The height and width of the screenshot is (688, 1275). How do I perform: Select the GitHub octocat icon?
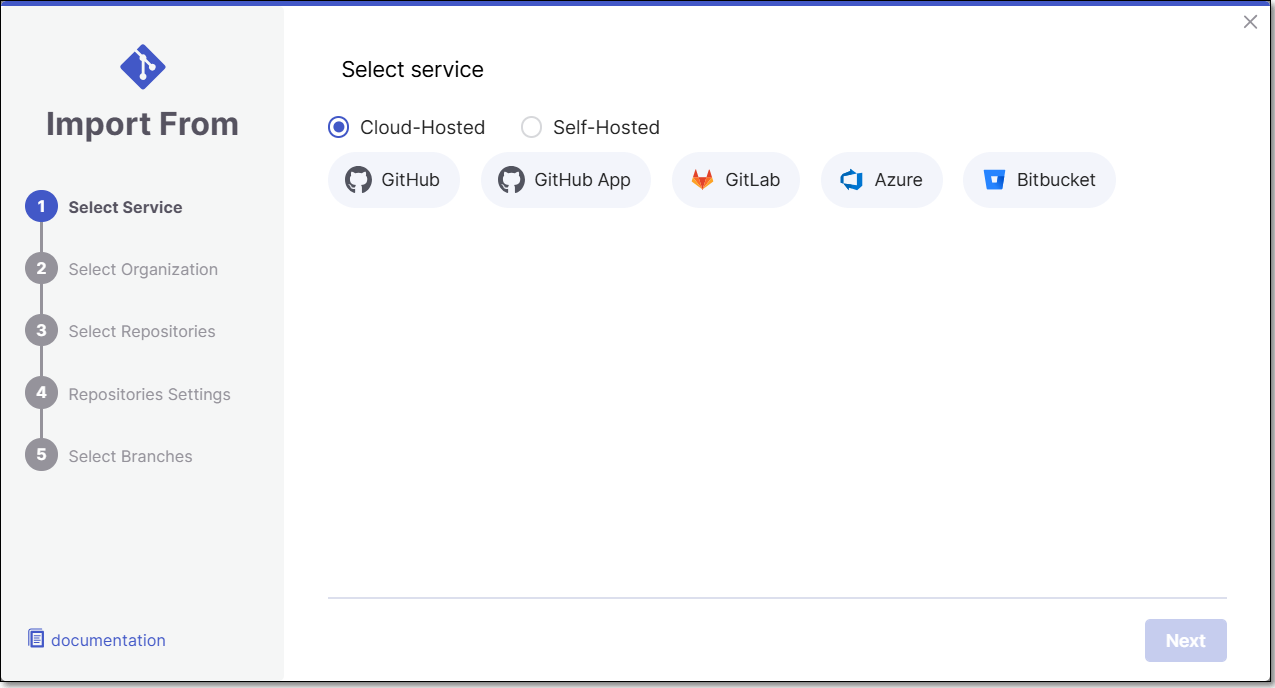point(358,180)
